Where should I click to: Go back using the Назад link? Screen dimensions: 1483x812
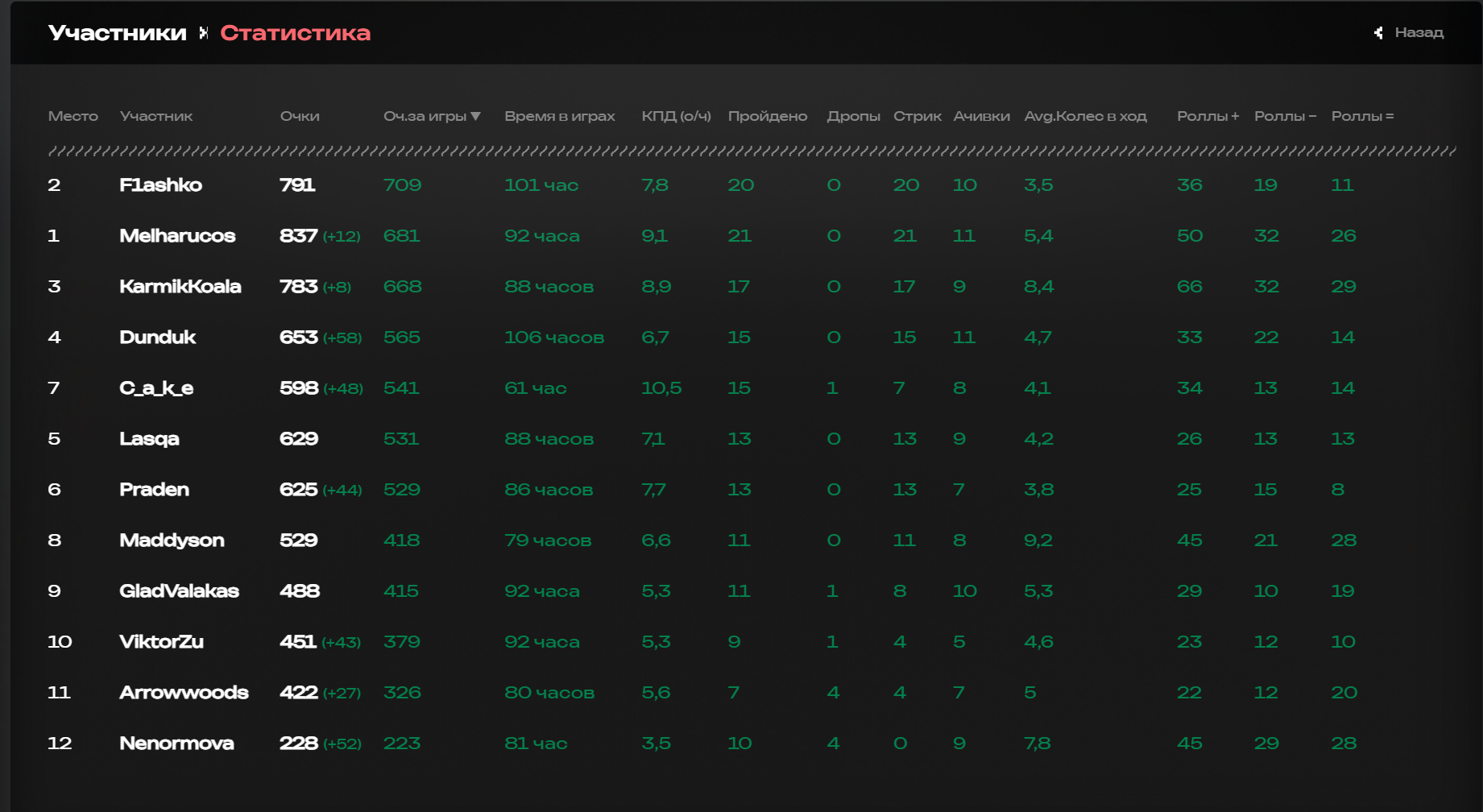[x=1419, y=32]
